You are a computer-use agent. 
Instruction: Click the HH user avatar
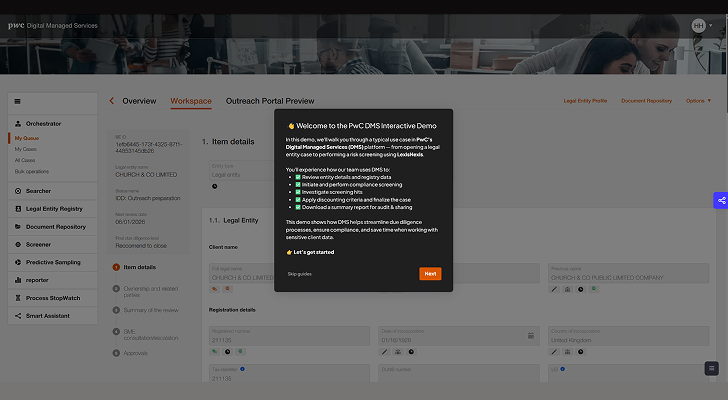(x=698, y=26)
